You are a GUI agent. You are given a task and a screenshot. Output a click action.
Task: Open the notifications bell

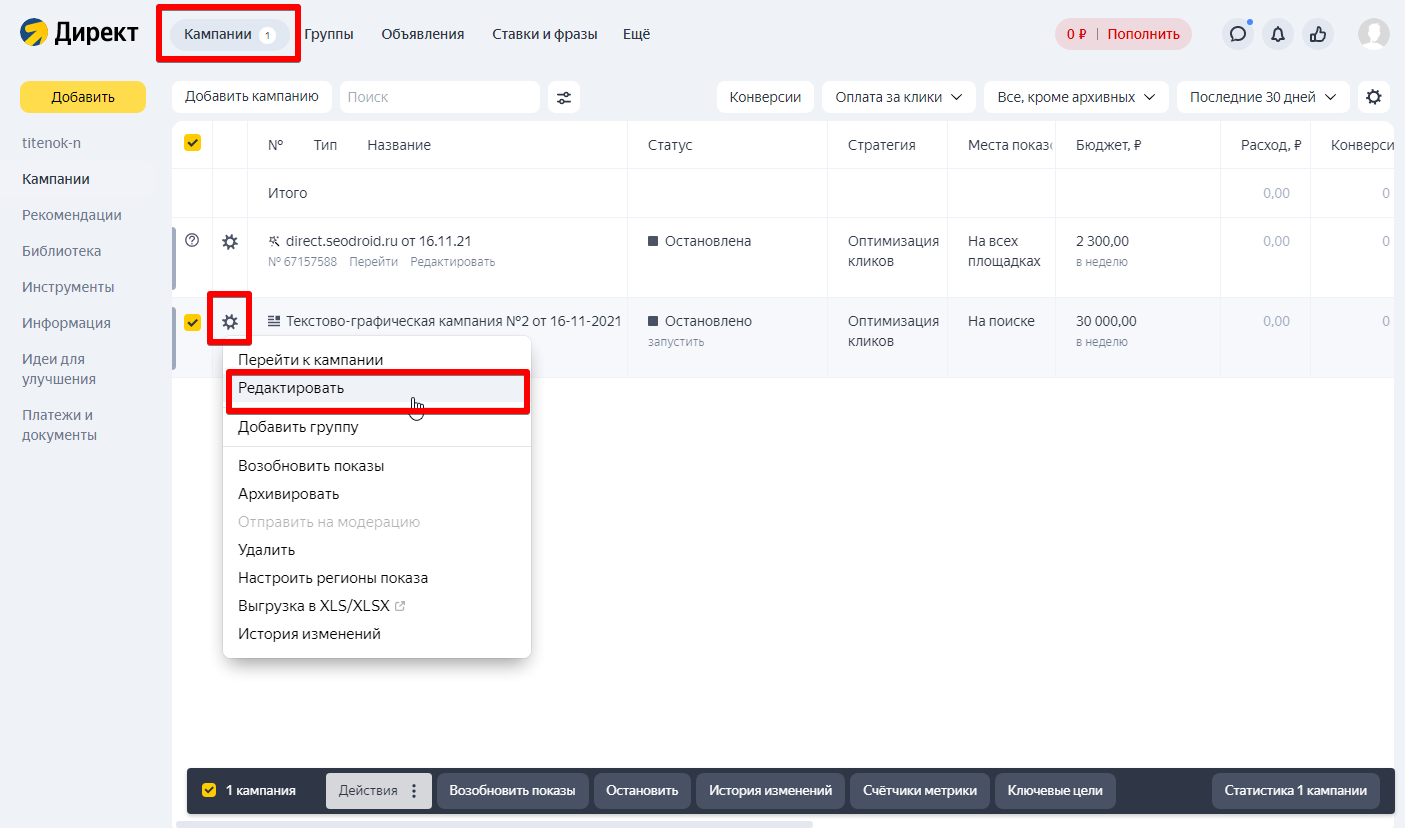click(x=1278, y=34)
